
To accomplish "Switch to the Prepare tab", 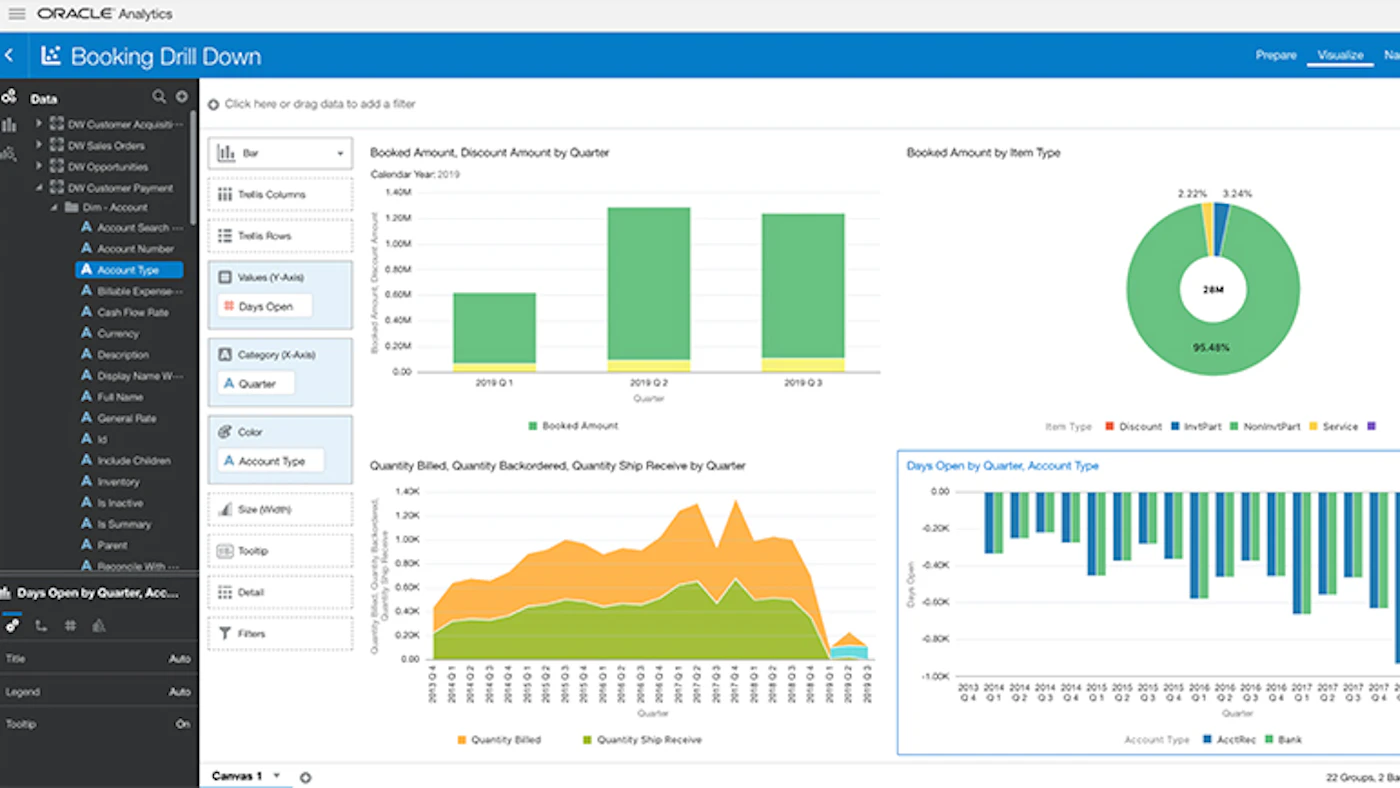I will (x=1276, y=55).
